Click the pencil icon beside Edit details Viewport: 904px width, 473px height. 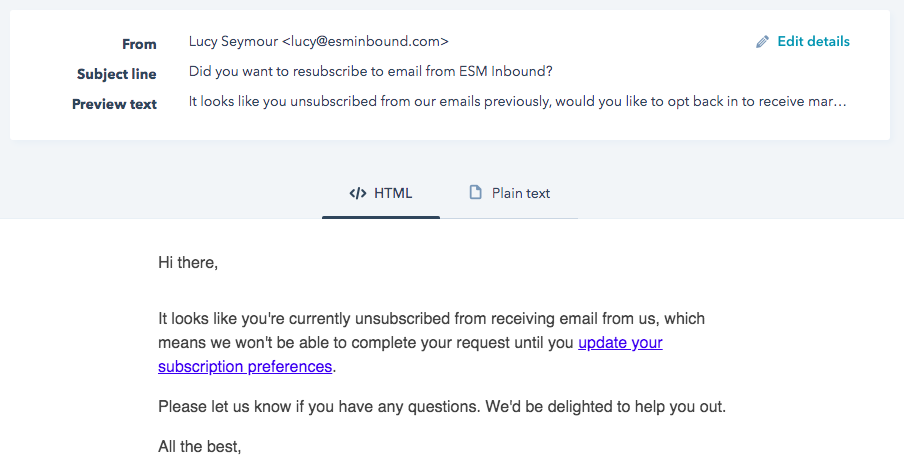763,42
